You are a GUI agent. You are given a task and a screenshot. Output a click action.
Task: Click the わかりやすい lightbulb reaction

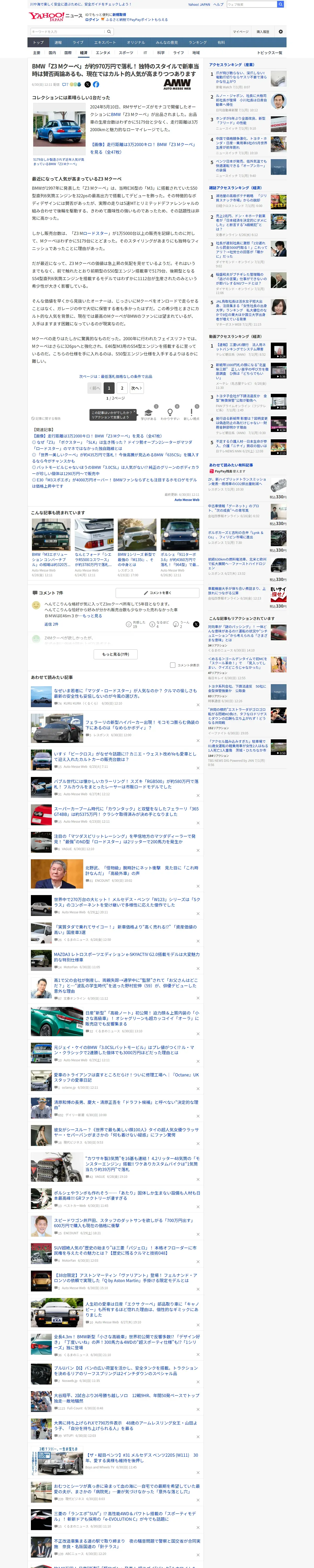(x=170, y=414)
